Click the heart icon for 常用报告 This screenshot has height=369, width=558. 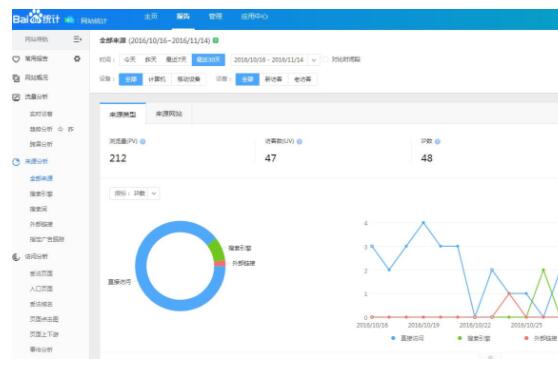click(x=16, y=59)
